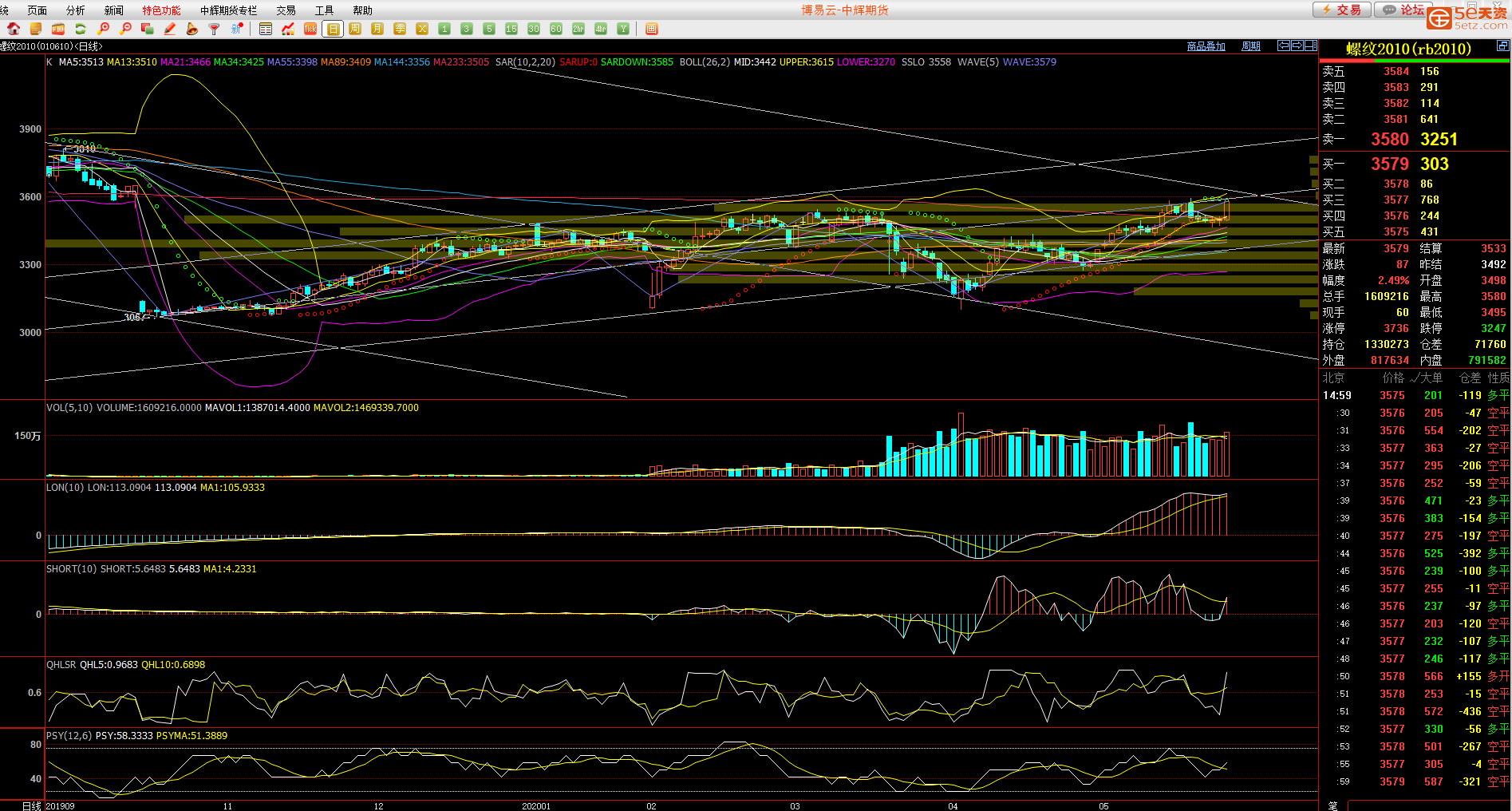The width and height of the screenshot is (1512, 811).
Task: Select buy-one price 3579
Action: click(x=1390, y=164)
